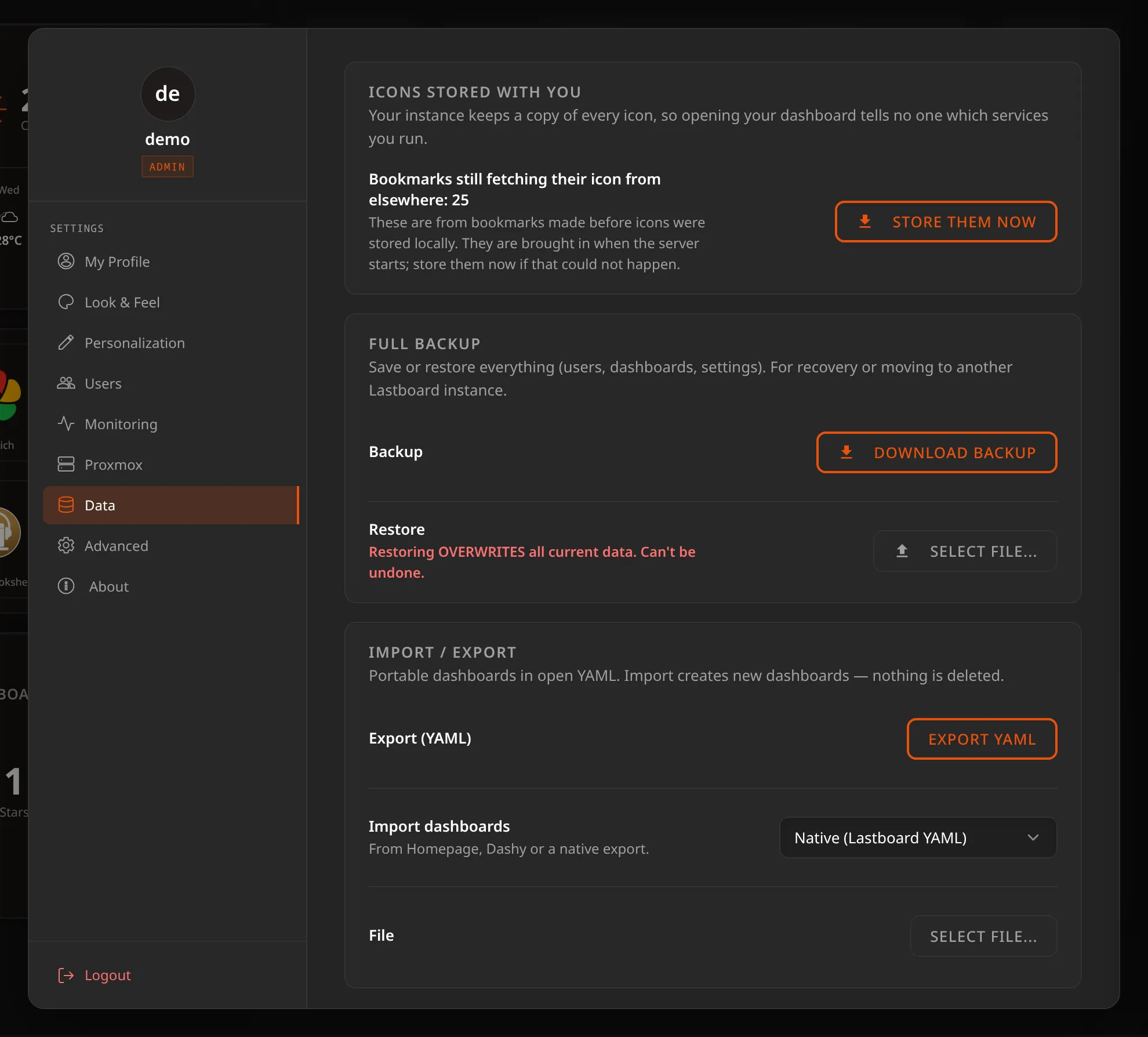Click the Personalization pencil icon

point(66,343)
